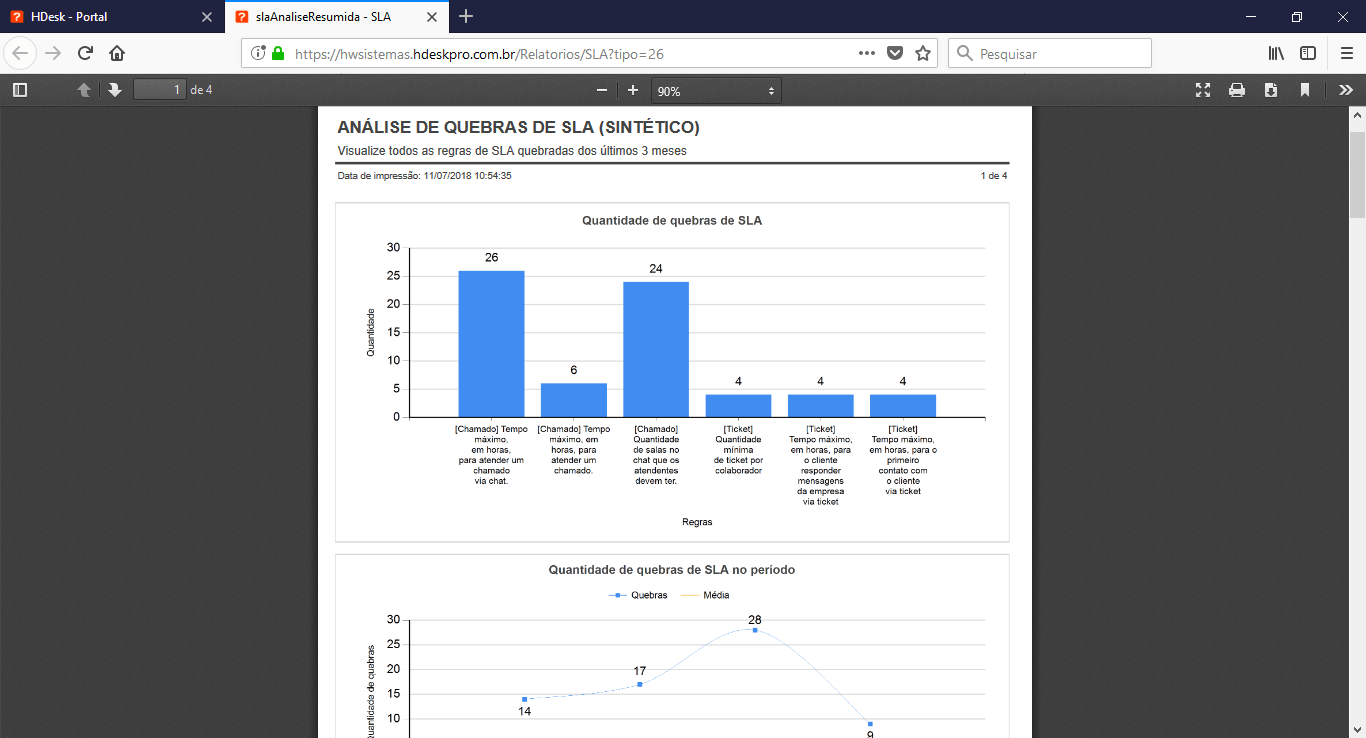
Task: Click '1 de 4' page indicator in document
Action: tap(994, 175)
